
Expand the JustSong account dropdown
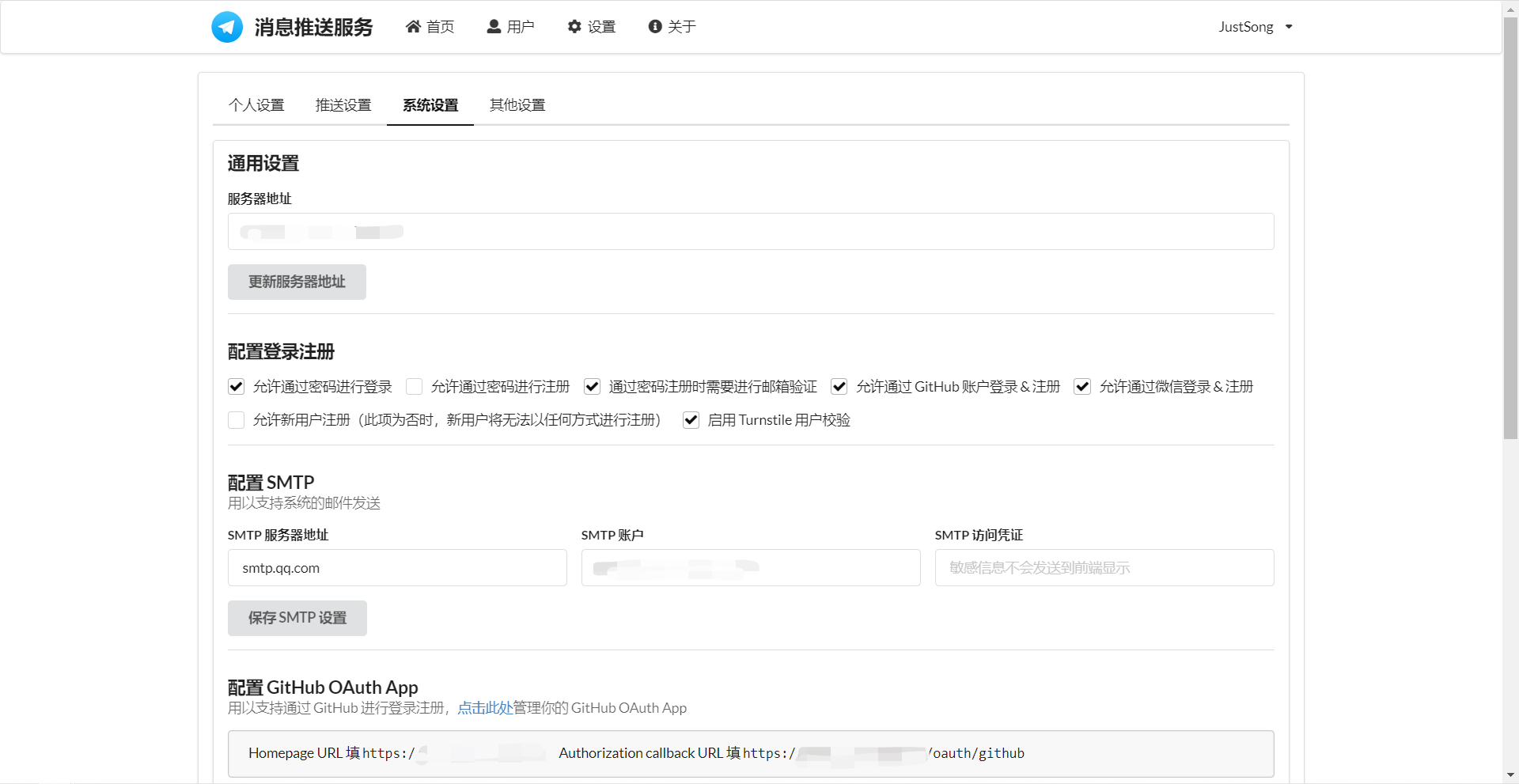[1255, 26]
